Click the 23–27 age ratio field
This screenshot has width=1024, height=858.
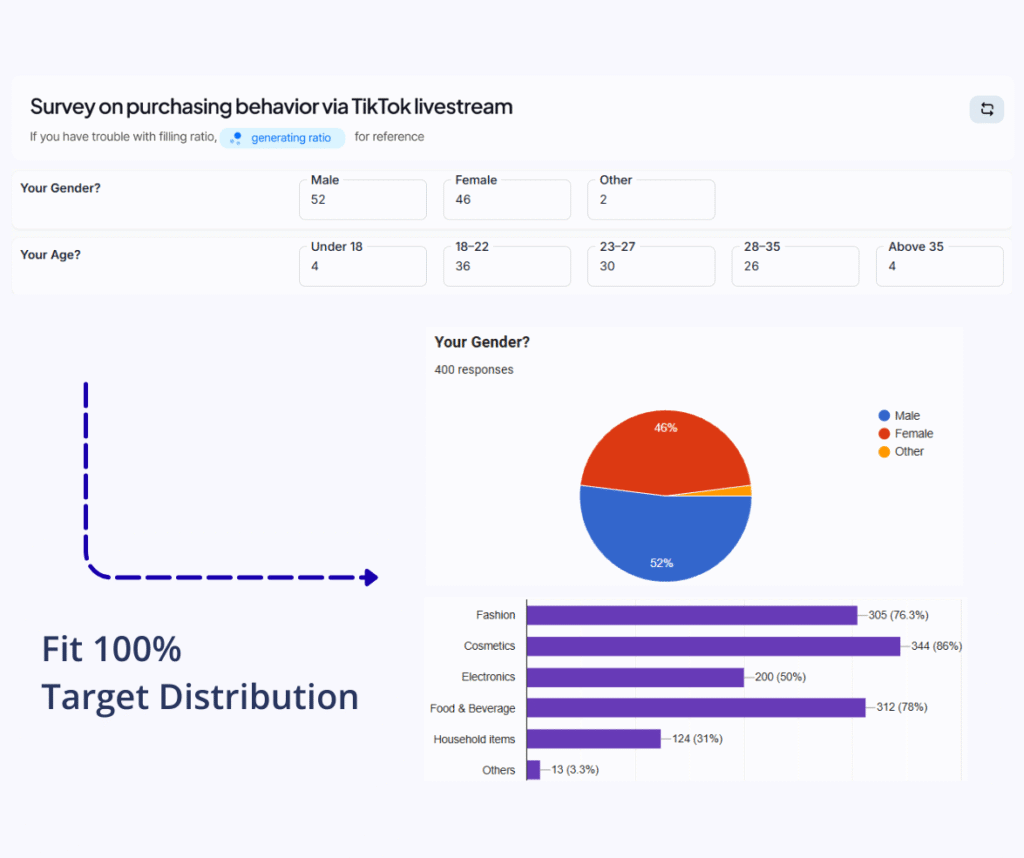[650, 266]
